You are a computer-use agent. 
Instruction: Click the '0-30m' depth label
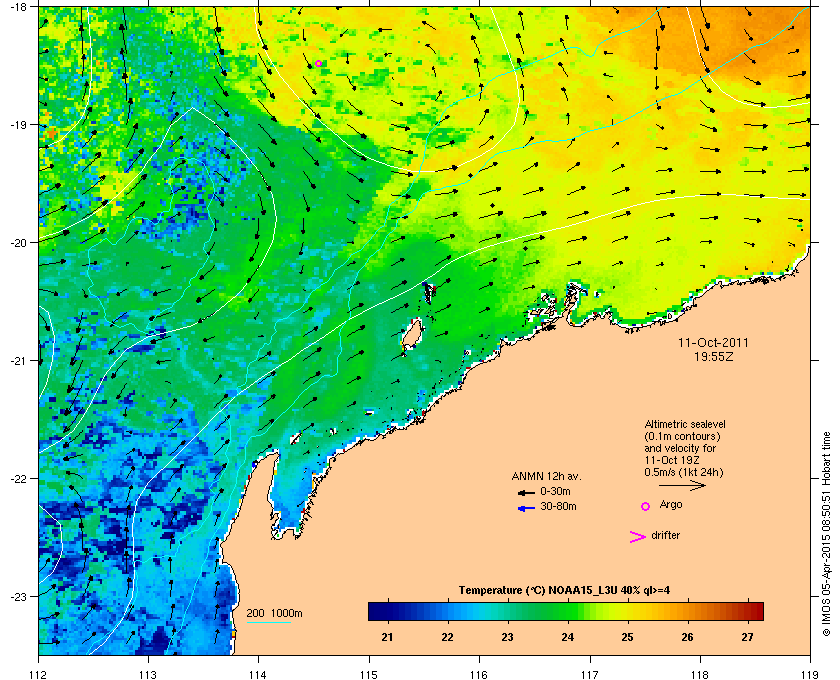click(555, 491)
